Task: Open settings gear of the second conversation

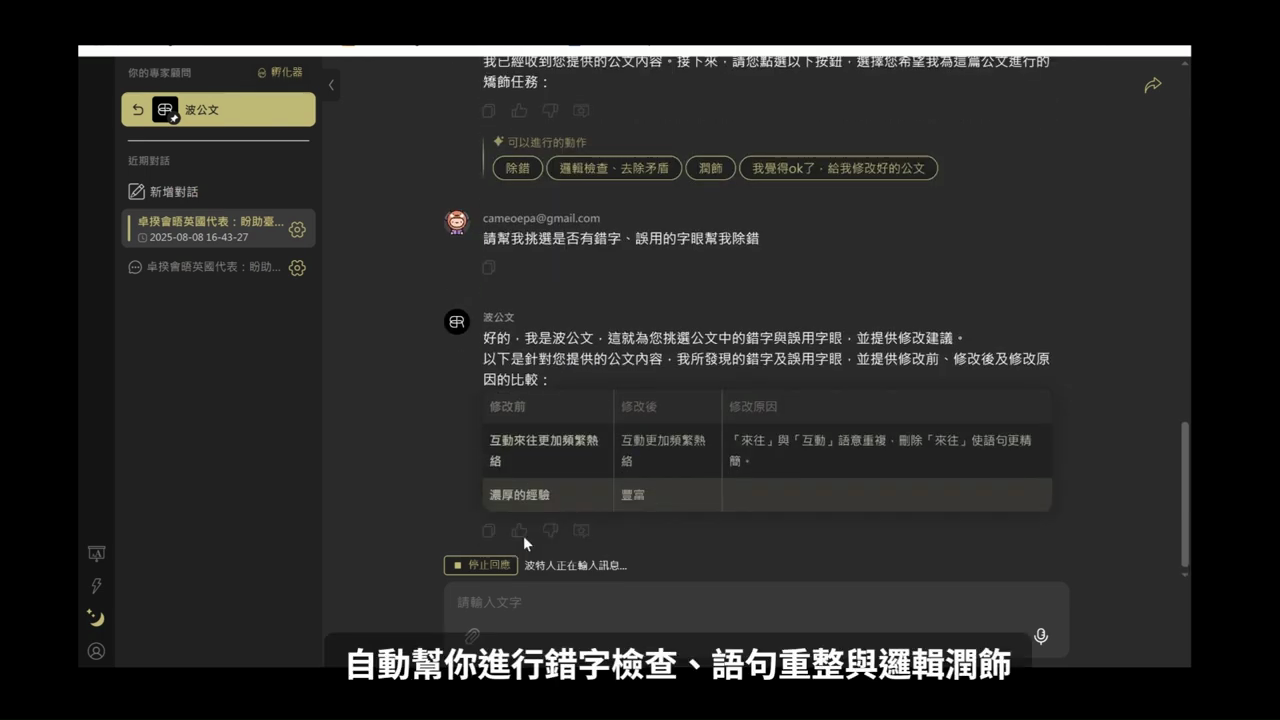Action: (x=297, y=268)
